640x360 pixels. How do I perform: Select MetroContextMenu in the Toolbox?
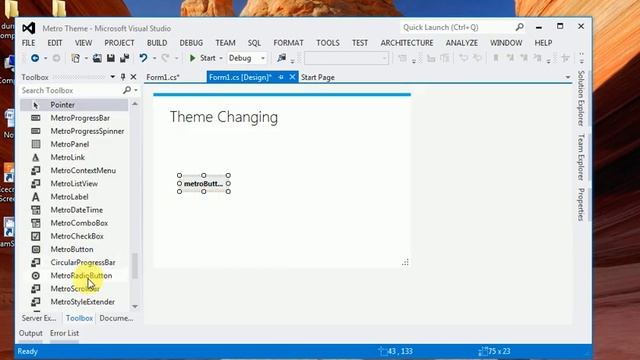point(74,170)
